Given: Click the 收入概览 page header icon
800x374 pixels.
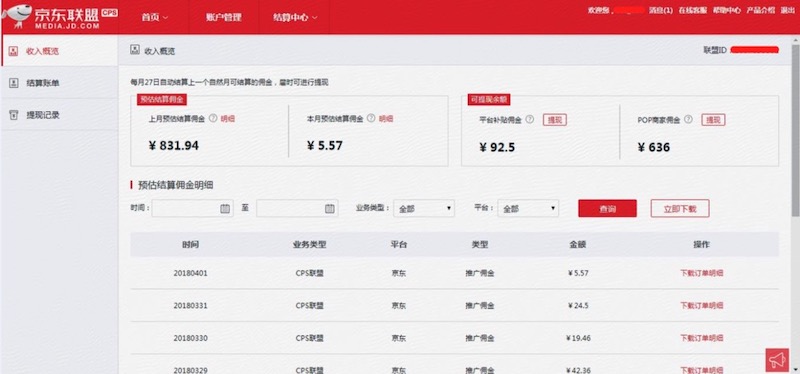Looking at the screenshot, I should pos(135,50).
